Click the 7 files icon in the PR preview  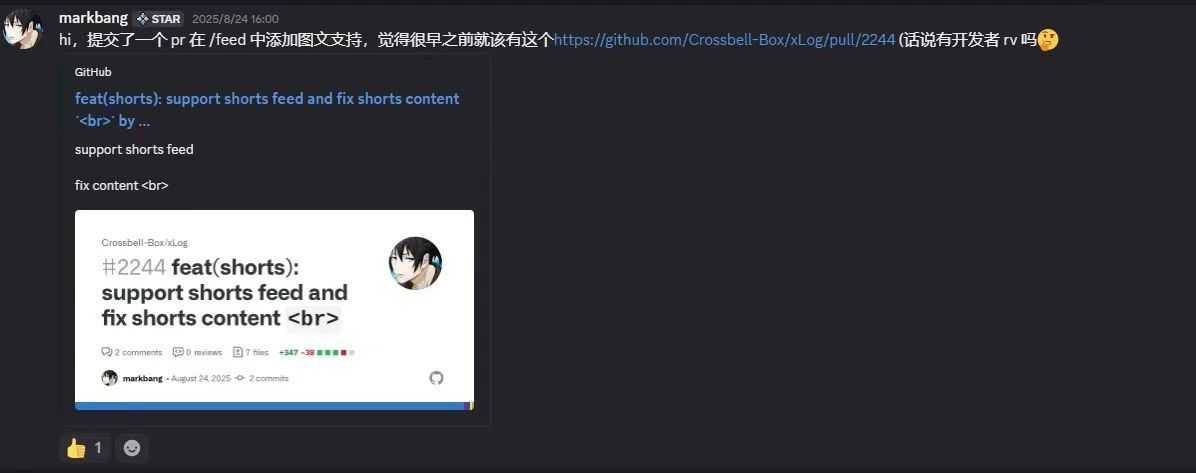(x=238, y=352)
